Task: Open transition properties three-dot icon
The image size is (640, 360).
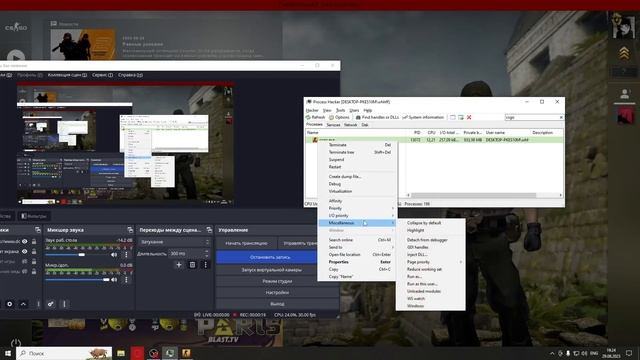Action: coord(205,265)
